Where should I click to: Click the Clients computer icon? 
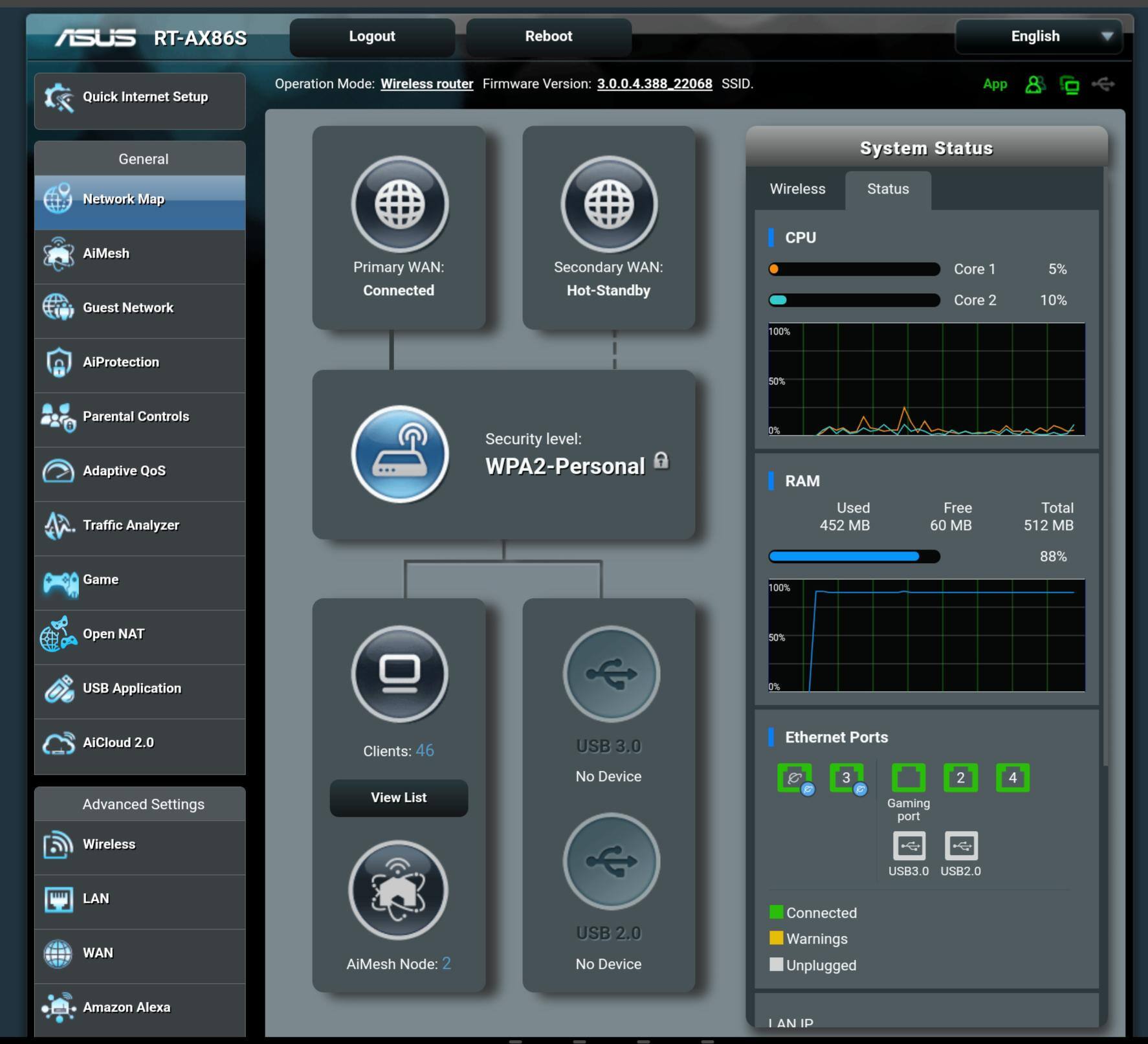tap(399, 674)
